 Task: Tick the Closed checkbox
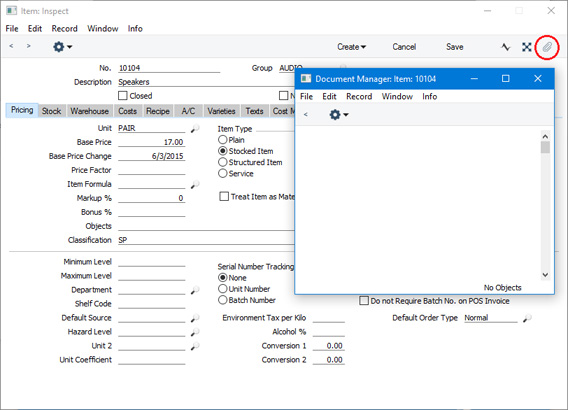click(x=123, y=96)
